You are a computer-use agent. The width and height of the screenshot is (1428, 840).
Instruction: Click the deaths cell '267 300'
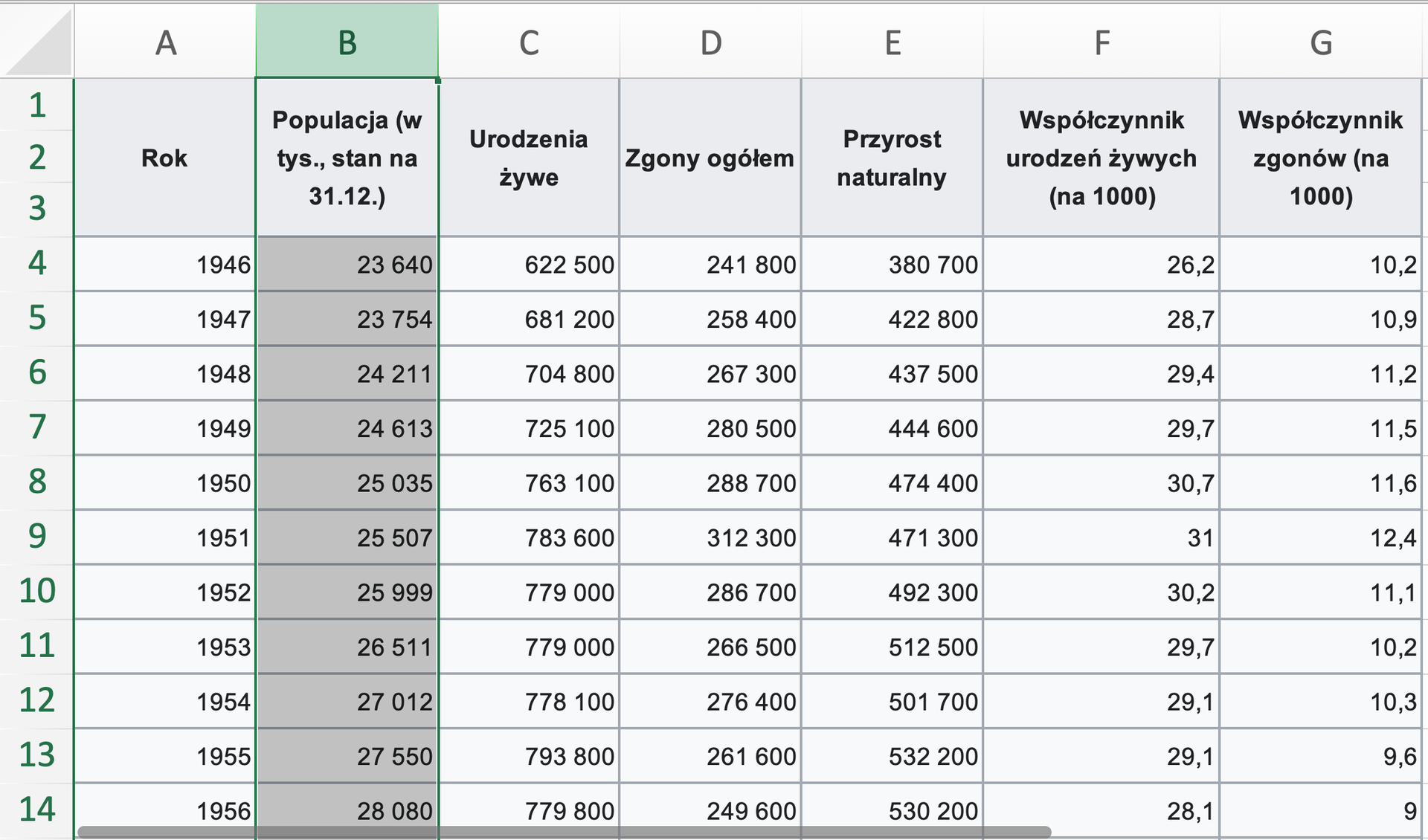[710, 373]
